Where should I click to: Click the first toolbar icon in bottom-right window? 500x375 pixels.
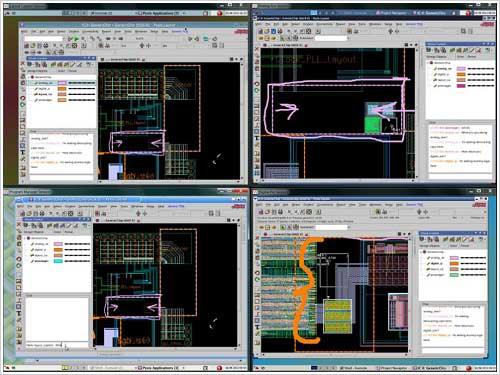click(x=261, y=212)
